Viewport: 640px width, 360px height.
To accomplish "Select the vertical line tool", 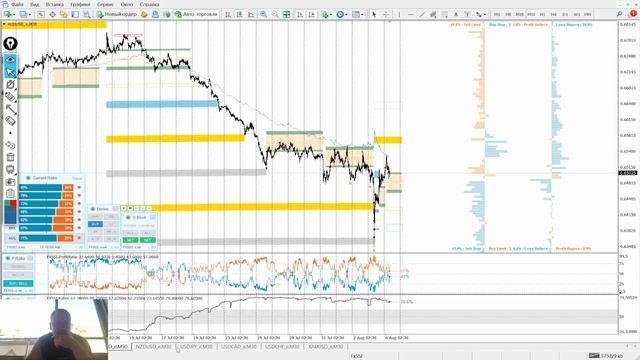I will click(399, 14).
